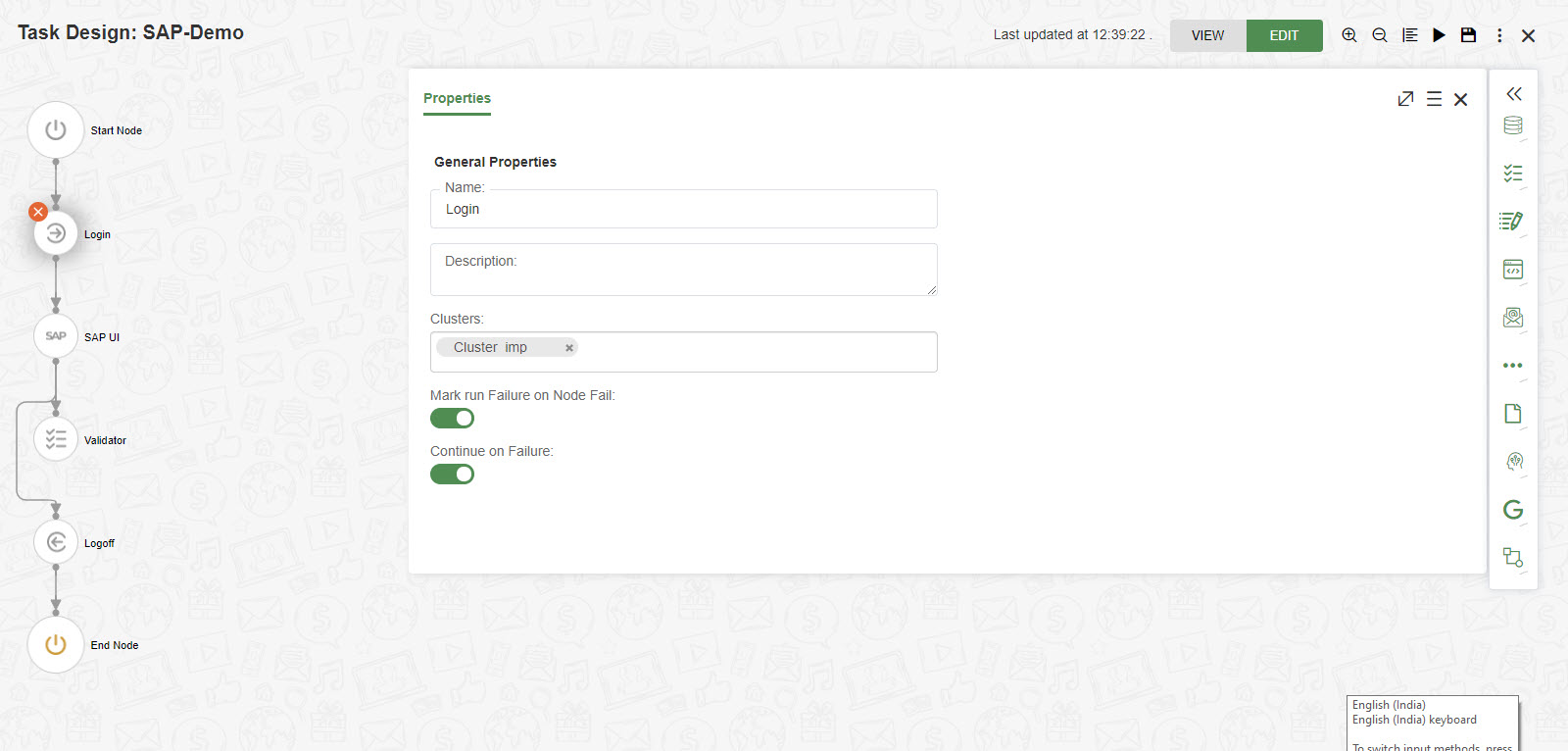Select the email node icon in sidebar
Image resolution: width=1568 pixels, height=751 pixels.
pyautogui.click(x=1512, y=317)
